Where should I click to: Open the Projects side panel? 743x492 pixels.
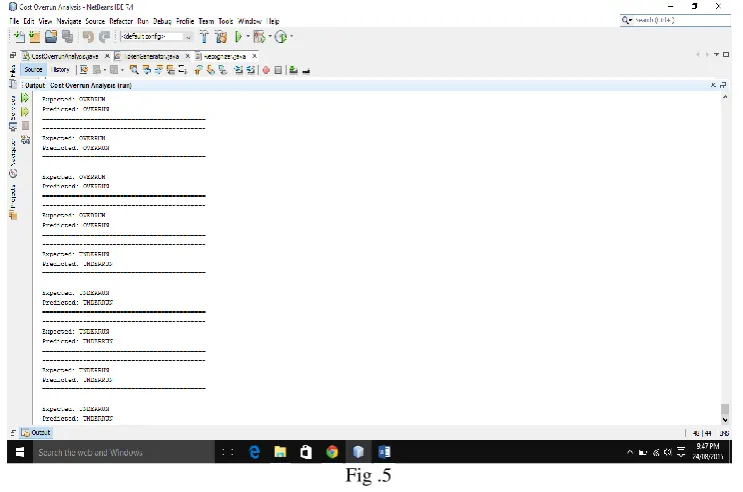tap(13, 203)
